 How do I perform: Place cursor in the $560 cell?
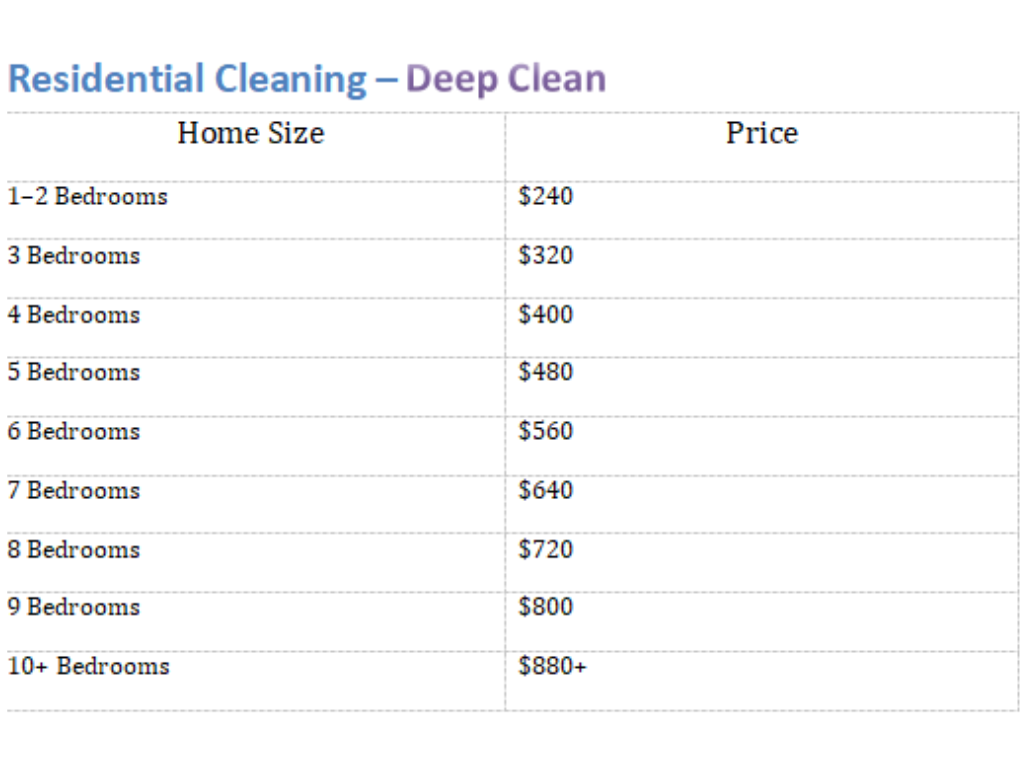click(546, 432)
